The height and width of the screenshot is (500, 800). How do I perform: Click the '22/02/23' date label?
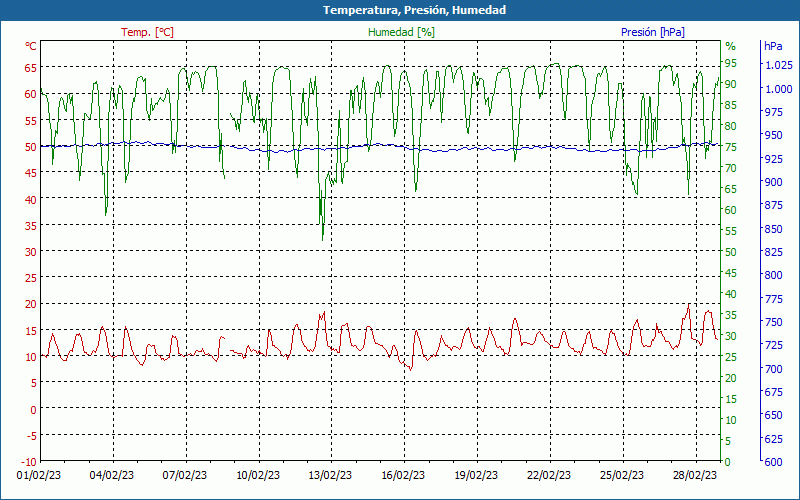click(x=549, y=475)
